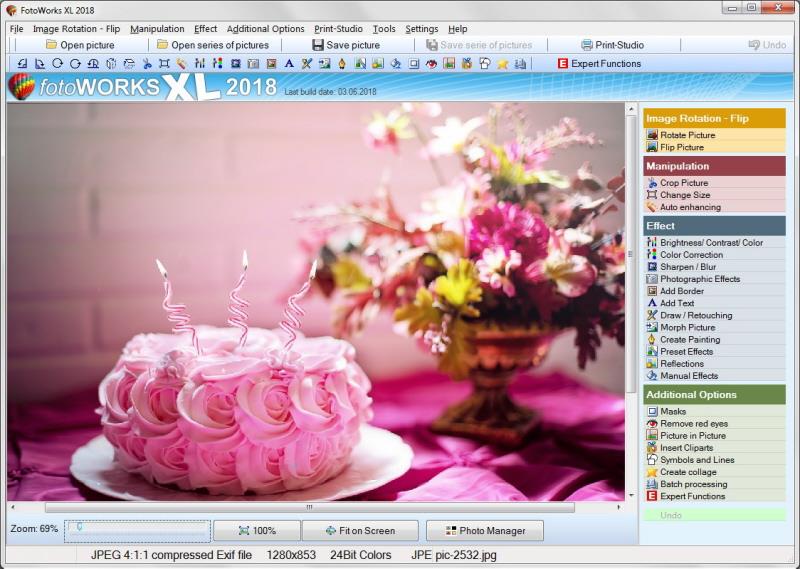Click the horizontal scrollbar under the image

[309, 507]
